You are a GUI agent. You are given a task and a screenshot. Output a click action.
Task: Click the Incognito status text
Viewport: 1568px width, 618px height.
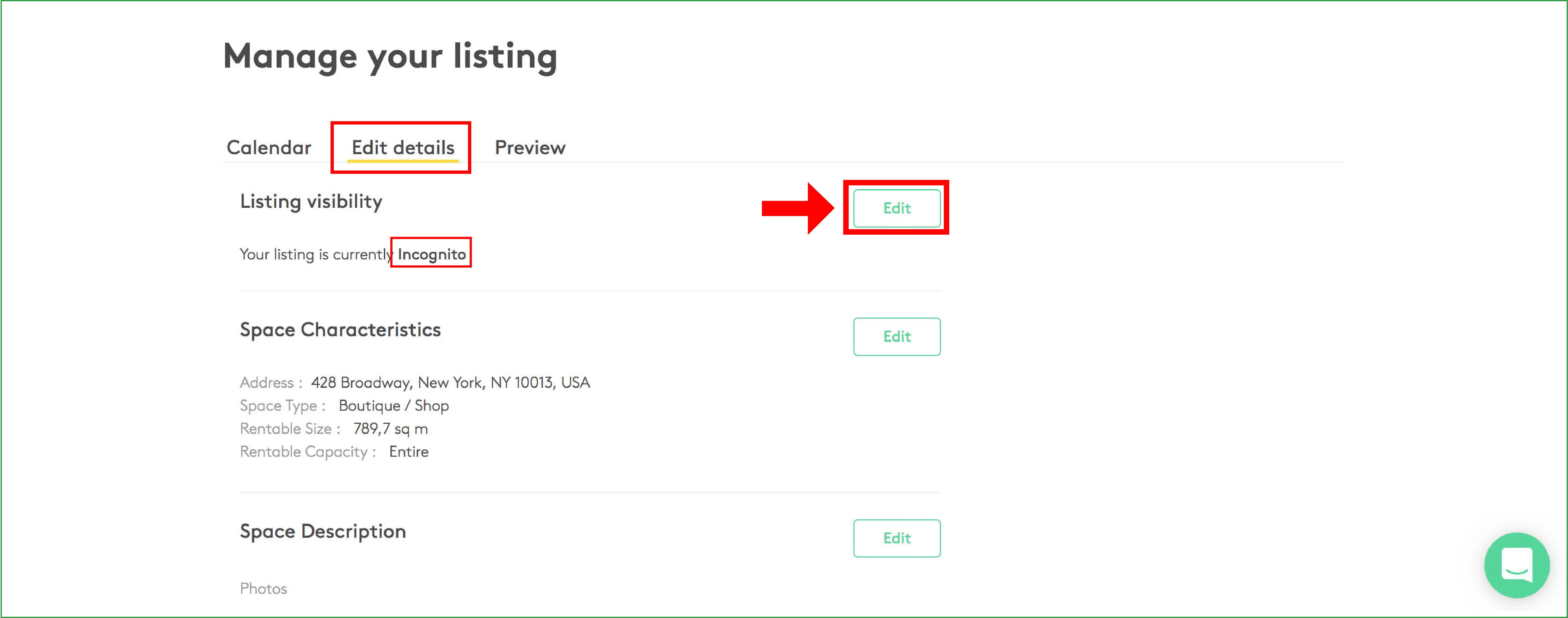coord(431,254)
